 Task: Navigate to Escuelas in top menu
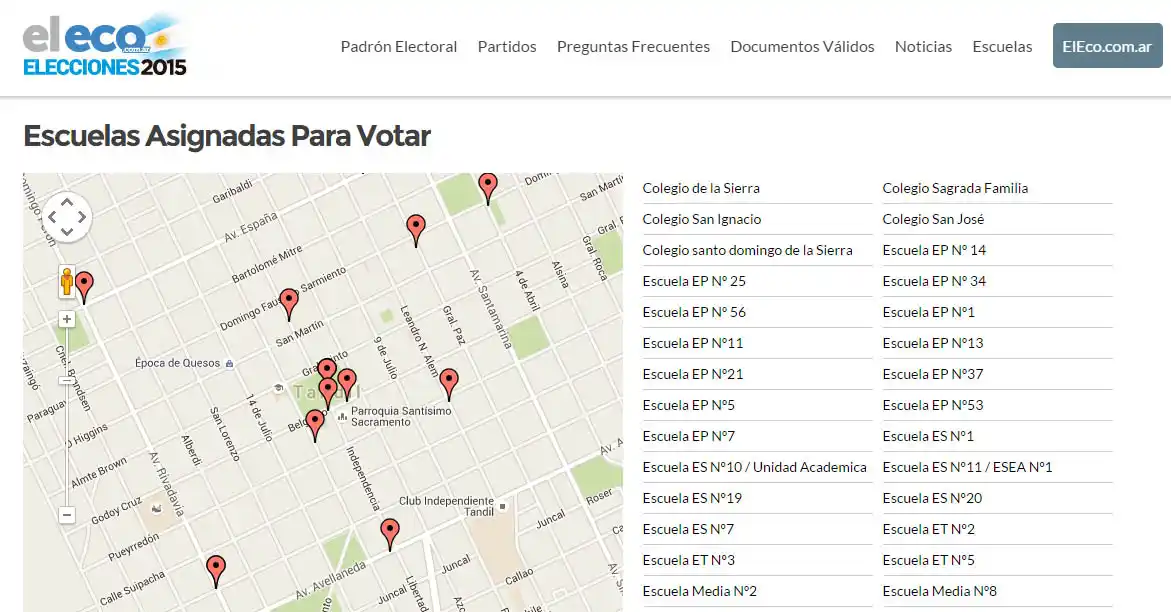(1002, 46)
